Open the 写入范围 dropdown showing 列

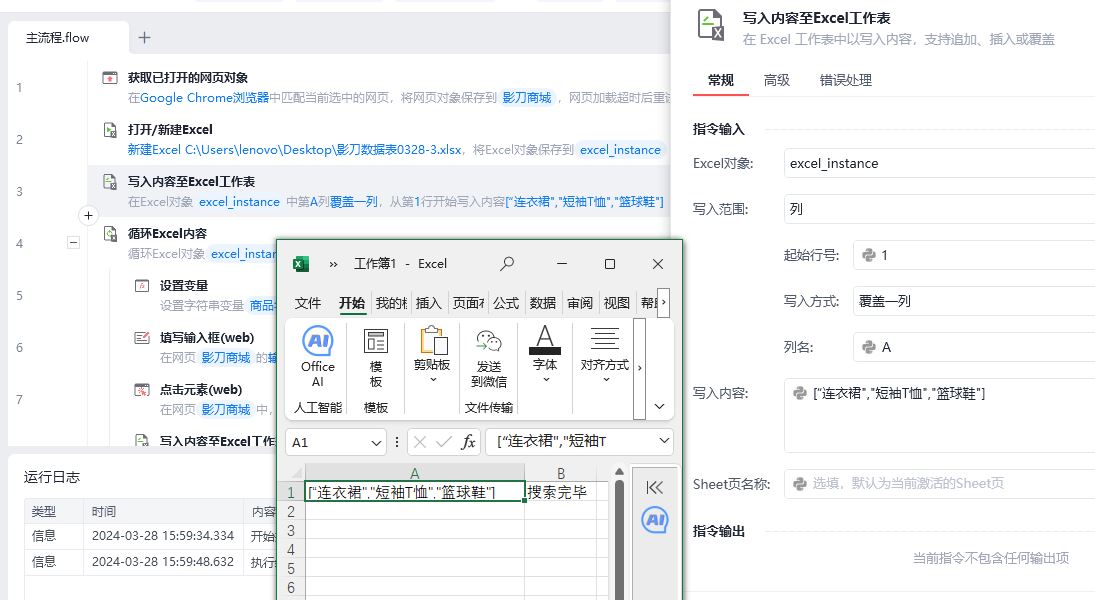point(938,209)
